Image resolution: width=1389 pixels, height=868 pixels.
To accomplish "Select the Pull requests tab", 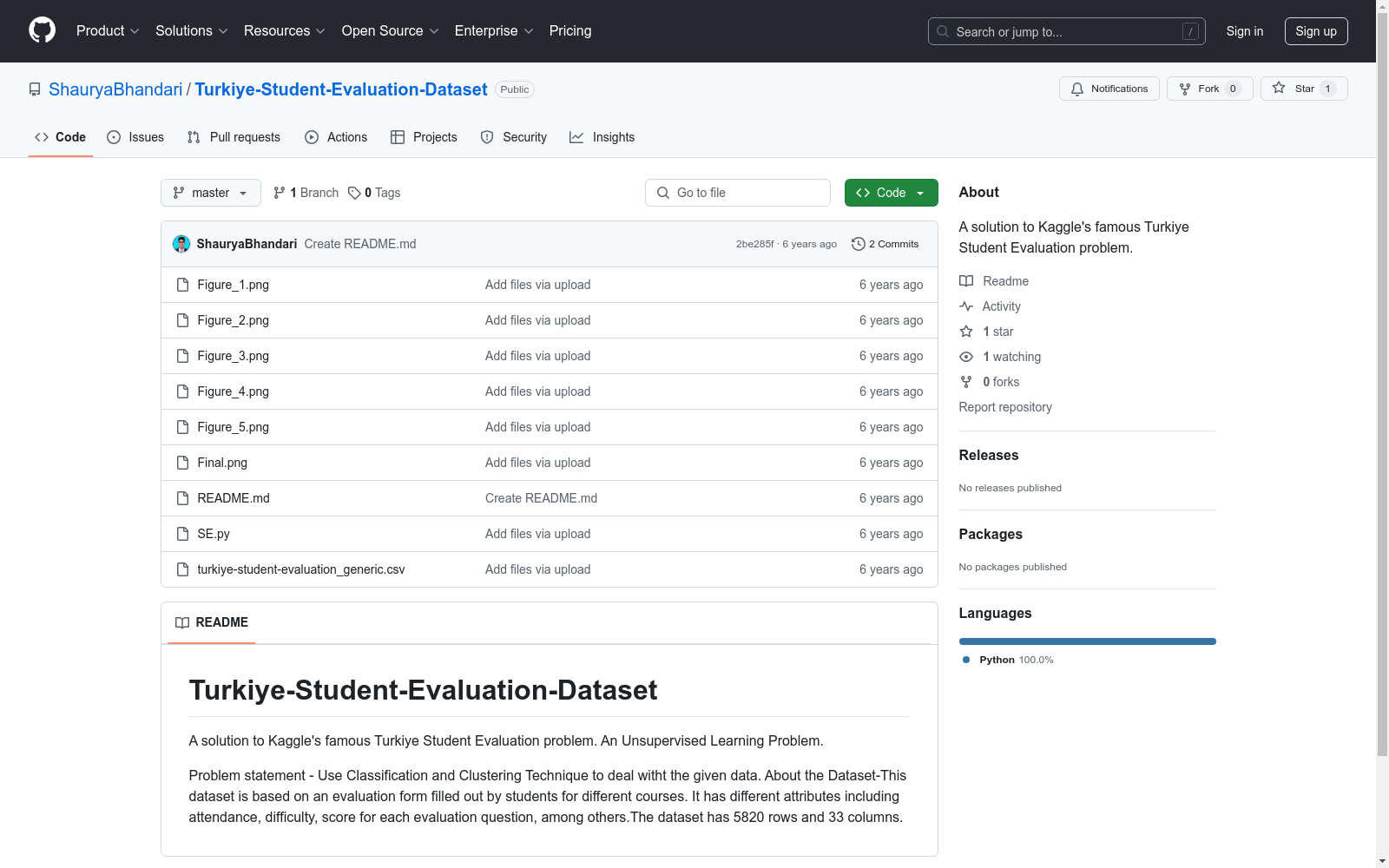I will click(x=233, y=136).
